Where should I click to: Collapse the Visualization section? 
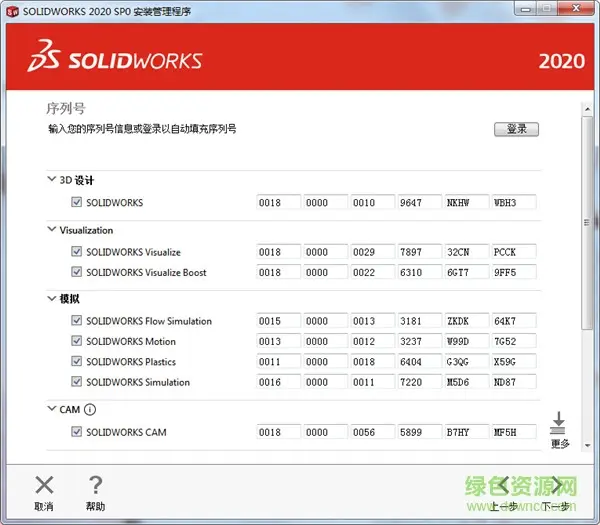pos(51,229)
